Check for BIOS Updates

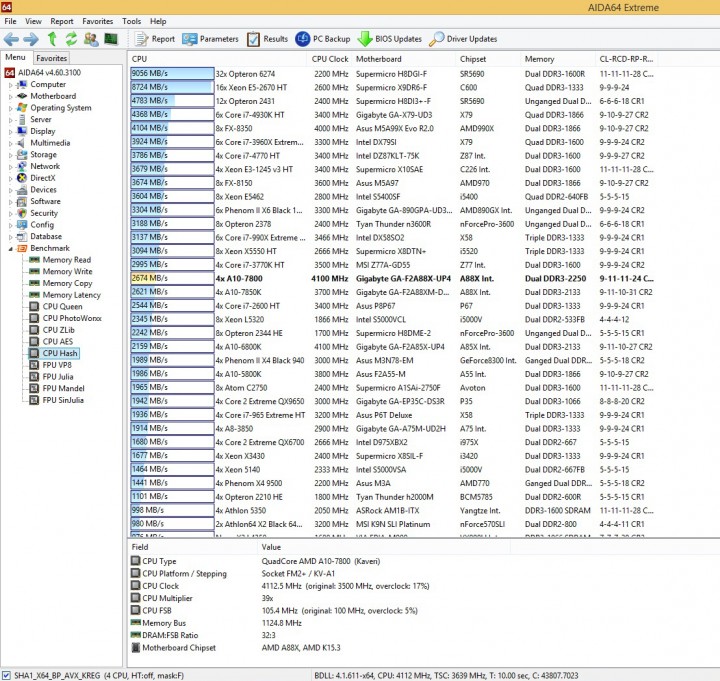(389, 39)
